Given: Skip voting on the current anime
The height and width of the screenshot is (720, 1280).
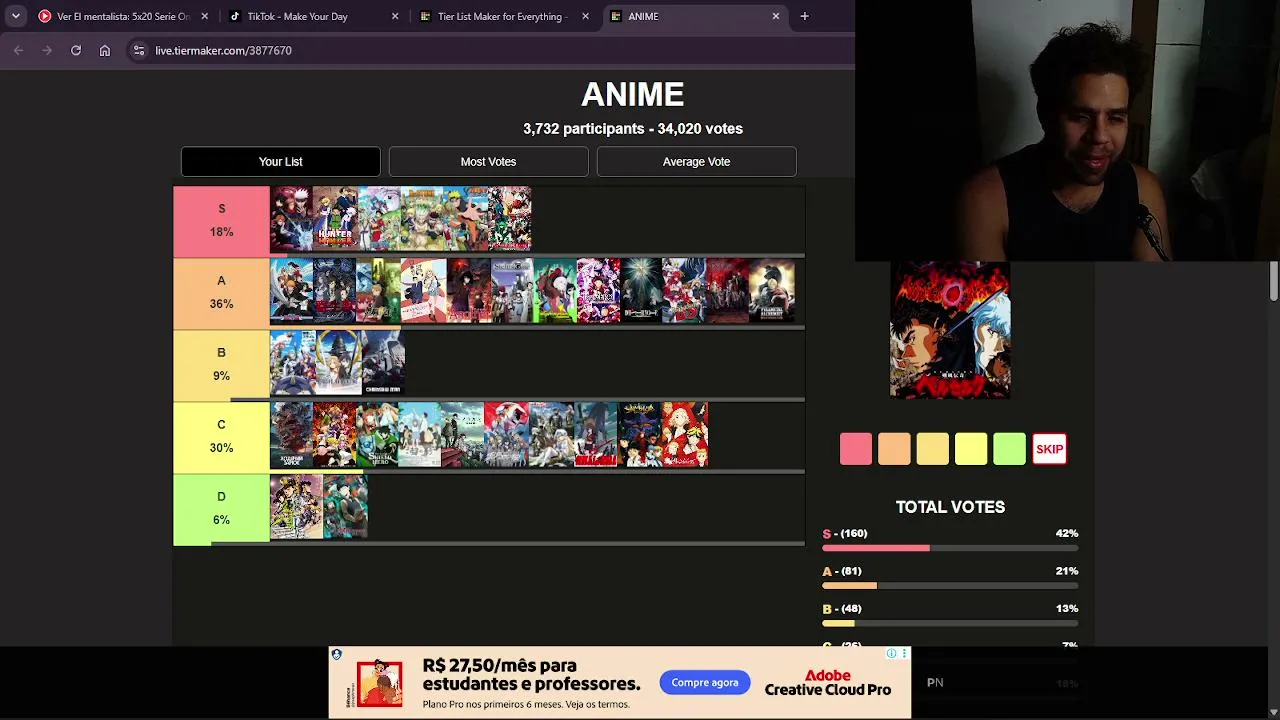Looking at the screenshot, I should (1049, 449).
